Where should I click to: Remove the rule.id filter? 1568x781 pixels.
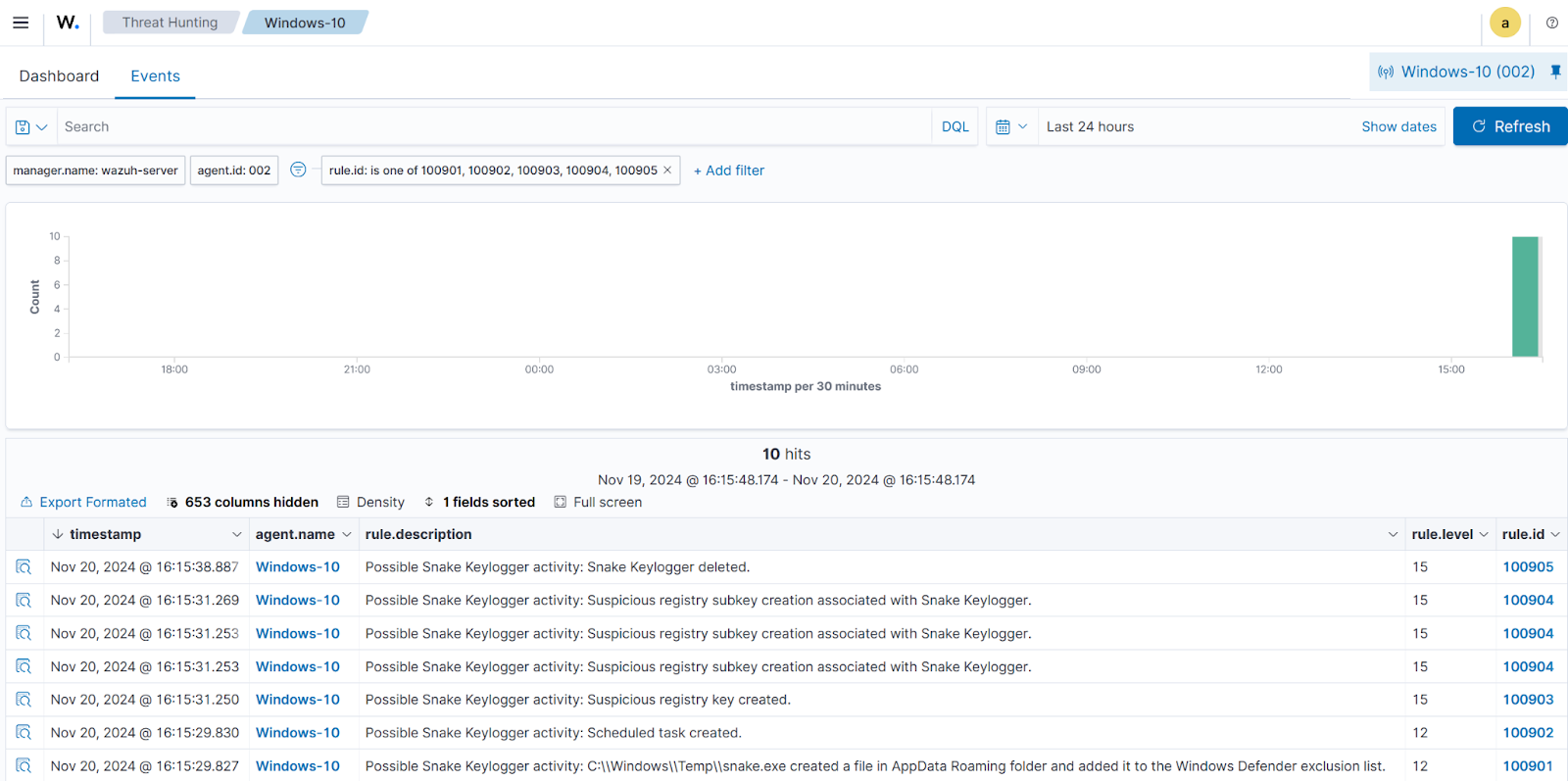pyautogui.click(x=667, y=171)
